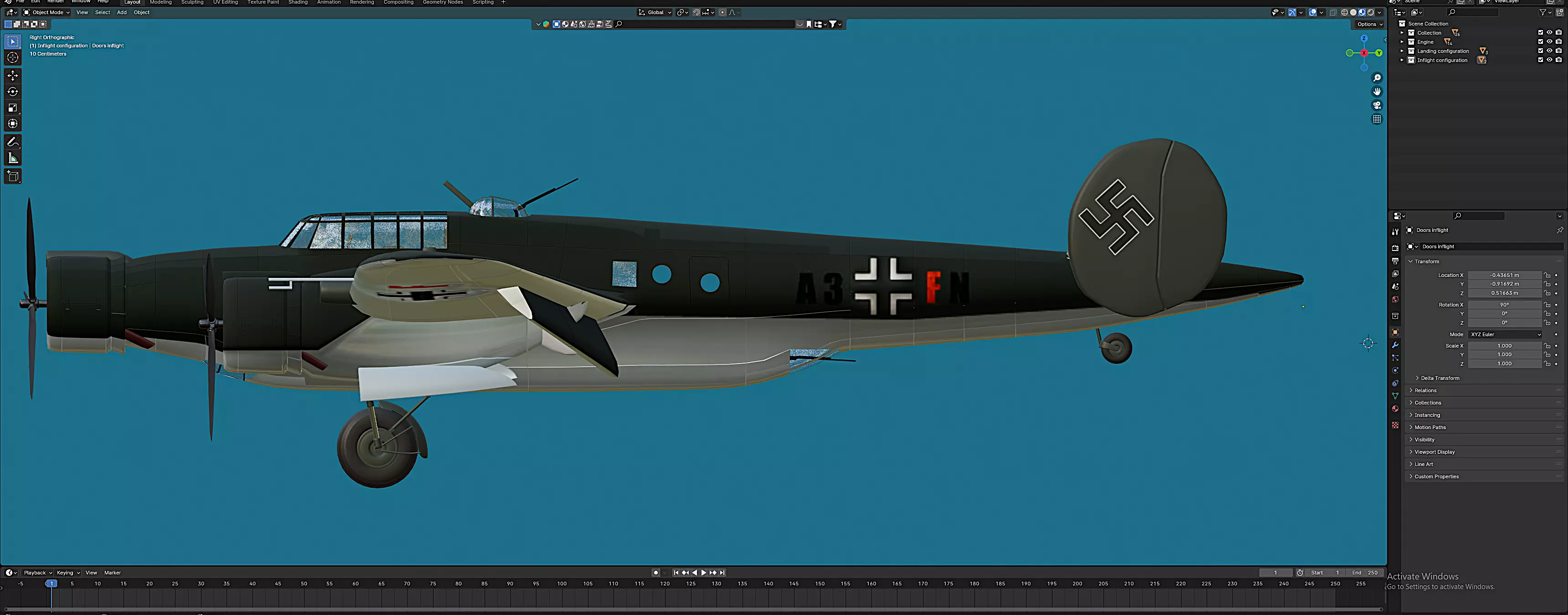
Task: Open the XYZ Euler rotation mode dropdown
Action: (1505, 334)
